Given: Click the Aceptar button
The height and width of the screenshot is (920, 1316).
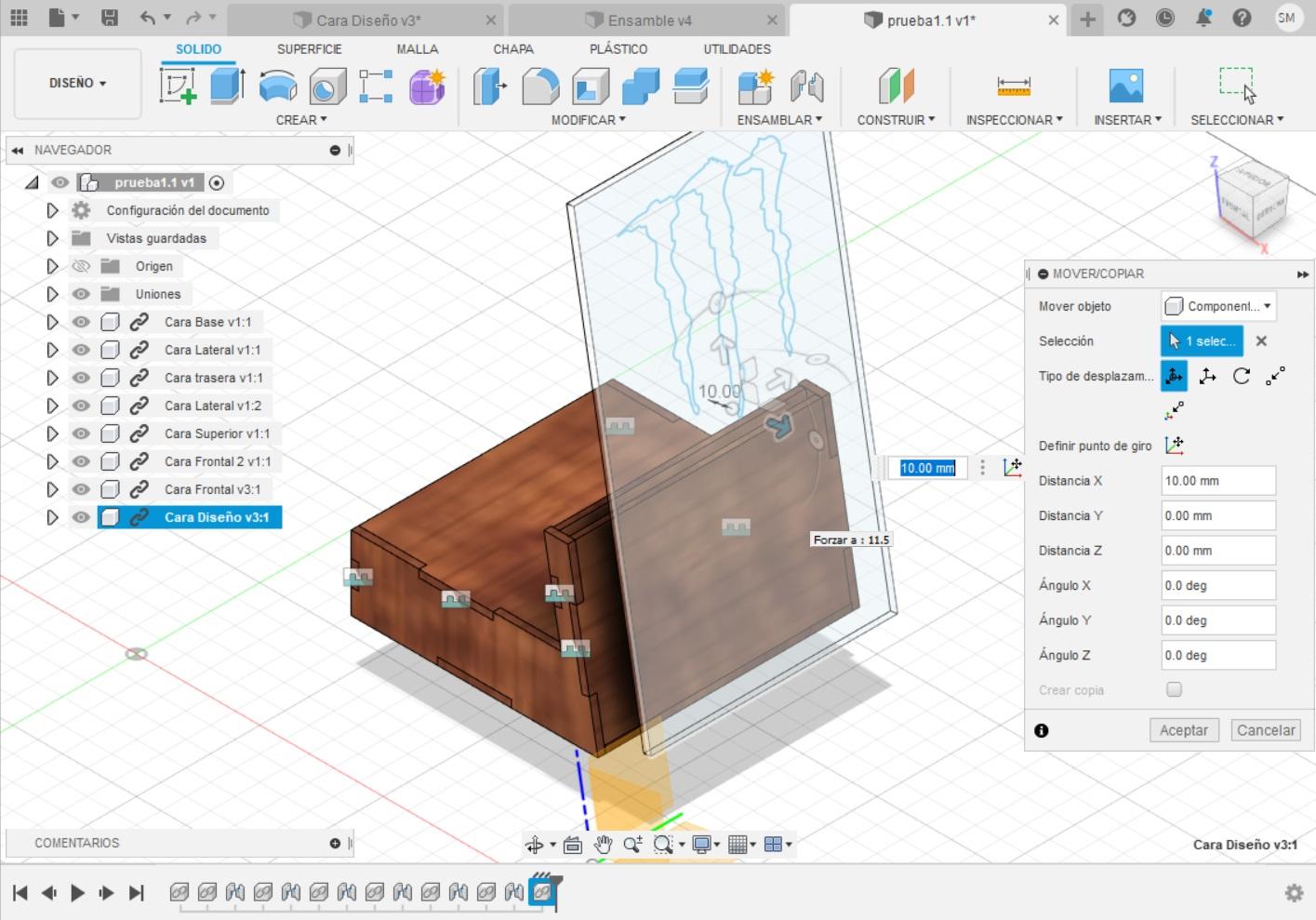Looking at the screenshot, I should click(1183, 730).
